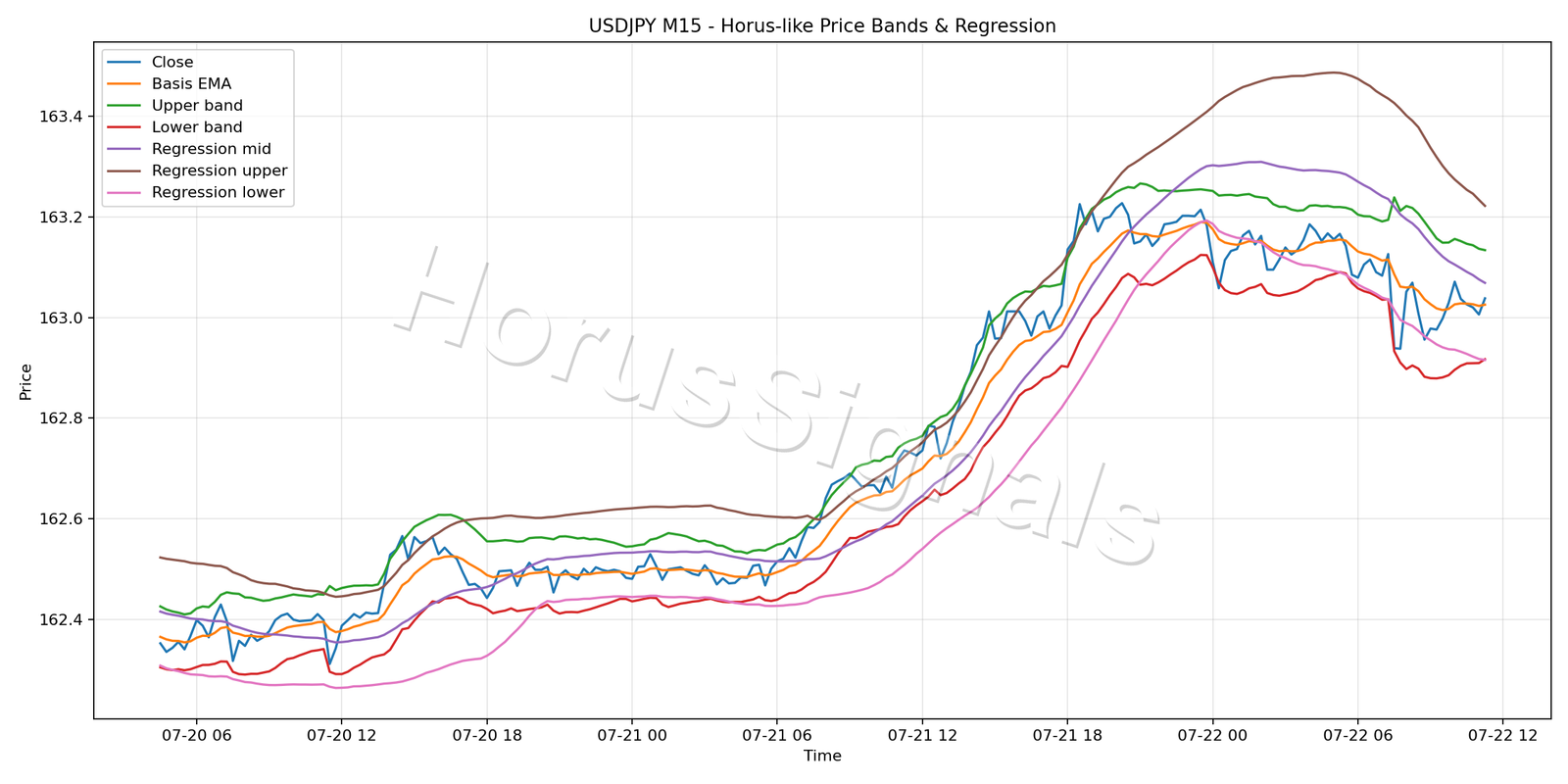The width and height of the screenshot is (1568, 784).
Task: Click the x-axis tick '07-21 18'
Action: point(1067,735)
